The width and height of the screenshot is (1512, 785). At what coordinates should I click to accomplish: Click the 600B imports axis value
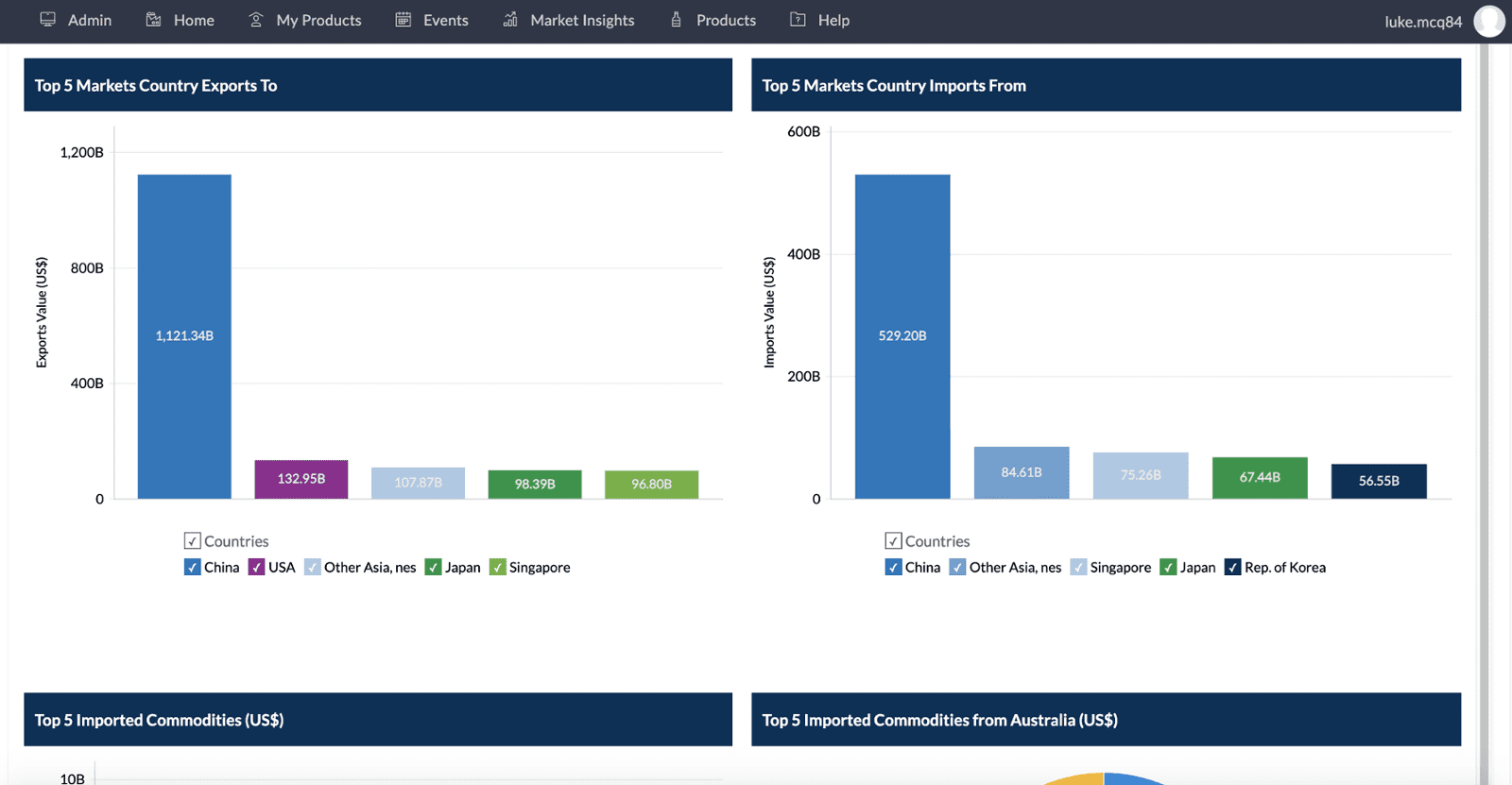pos(803,131)
